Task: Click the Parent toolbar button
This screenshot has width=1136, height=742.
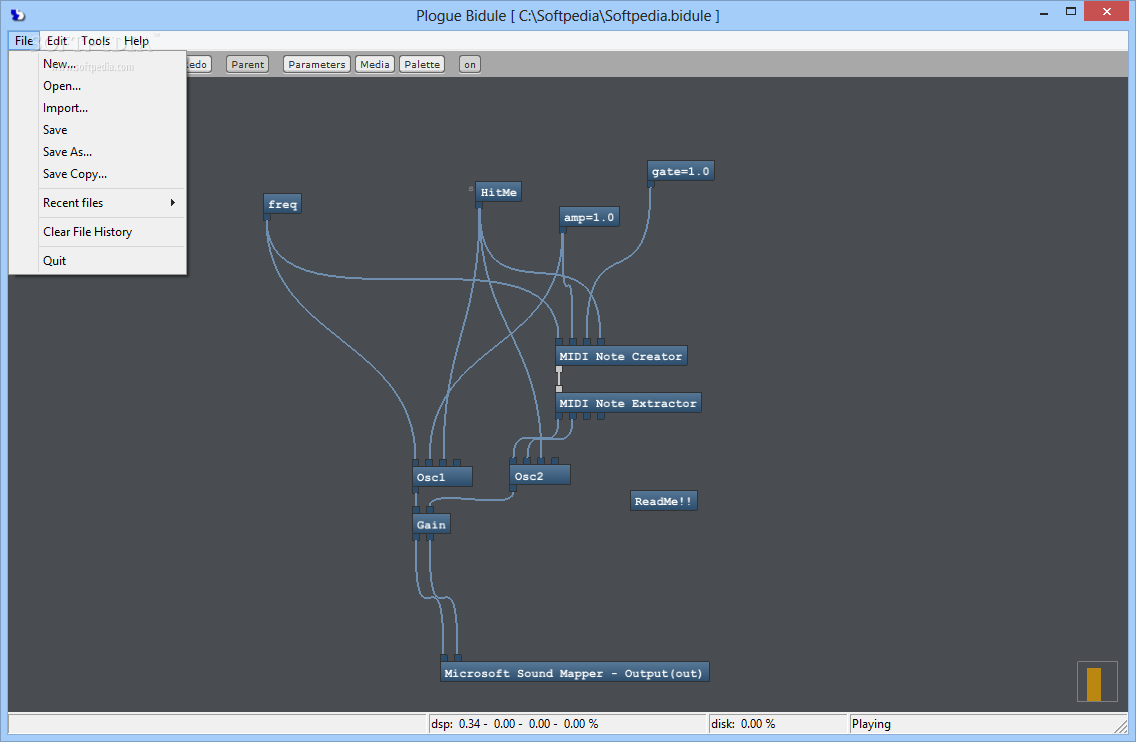Action: 247,64
